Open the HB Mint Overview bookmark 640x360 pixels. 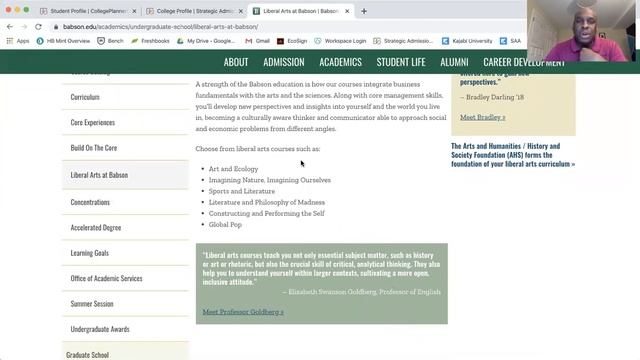coord(63,41)
